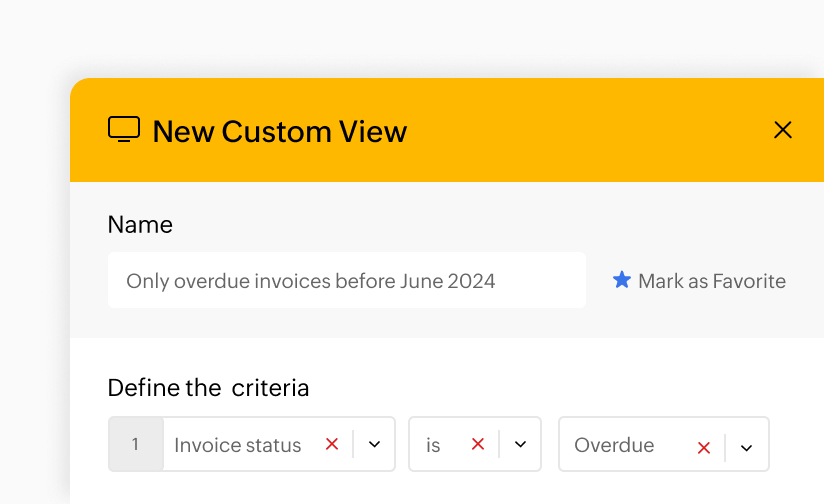Clear the 'is' comparator with red X
The width and height of the screenshot is (824, 504).
478,444
